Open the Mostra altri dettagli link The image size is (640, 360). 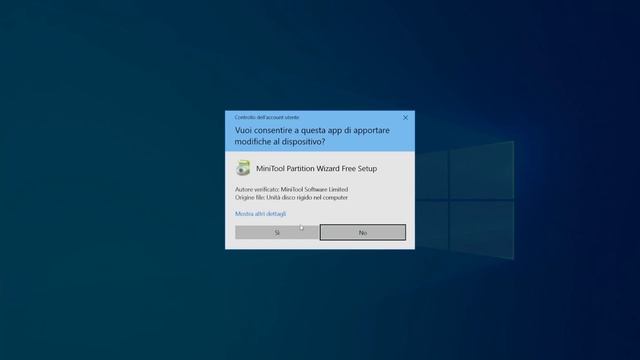point(260,214)
